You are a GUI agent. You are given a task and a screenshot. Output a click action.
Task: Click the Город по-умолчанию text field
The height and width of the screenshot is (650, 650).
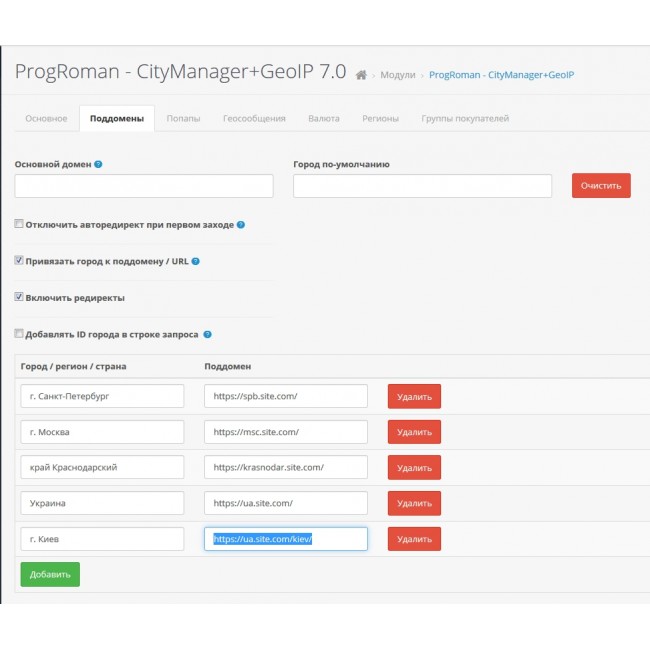422,186
